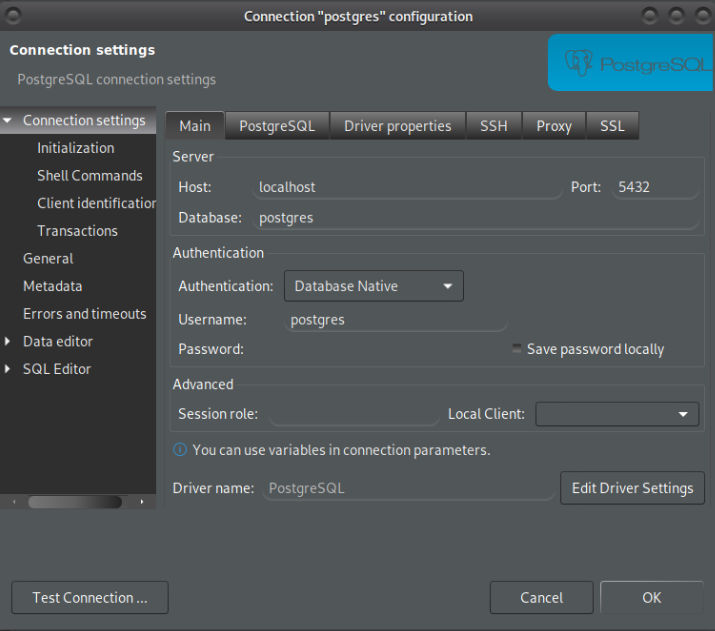Focus the Port input field

click(655, 187)
